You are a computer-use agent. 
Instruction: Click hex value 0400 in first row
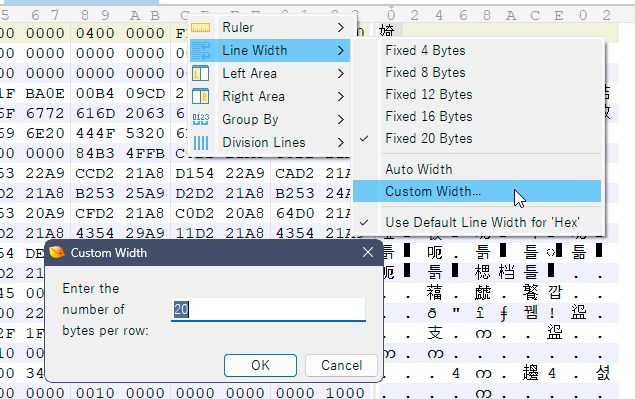click(95, 33)
